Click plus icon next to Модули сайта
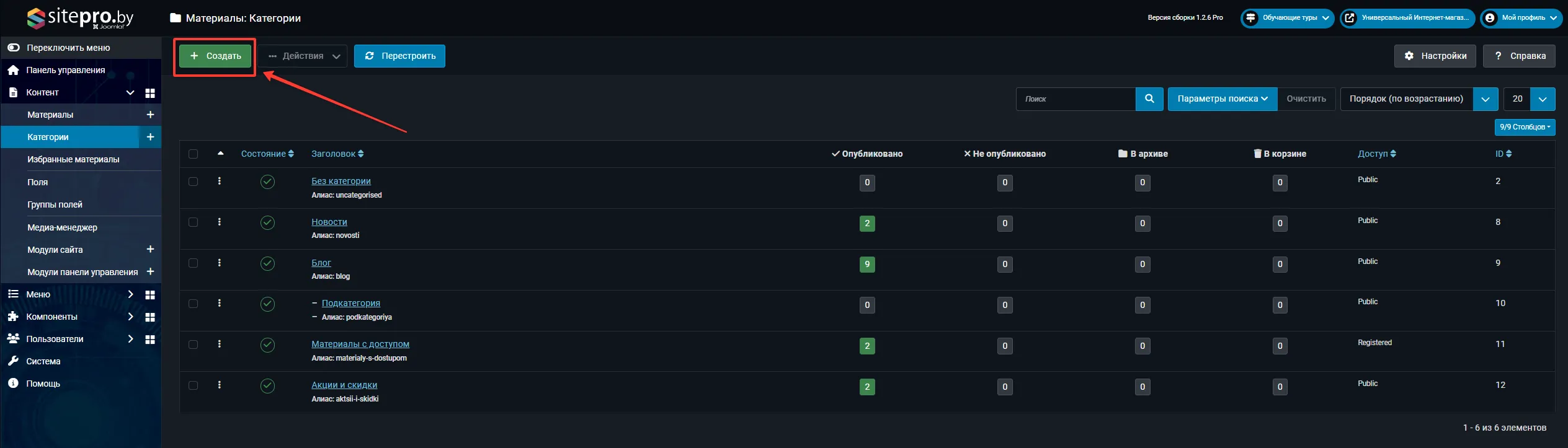Viewport: 1568px width, 448px height. [150, 249]
